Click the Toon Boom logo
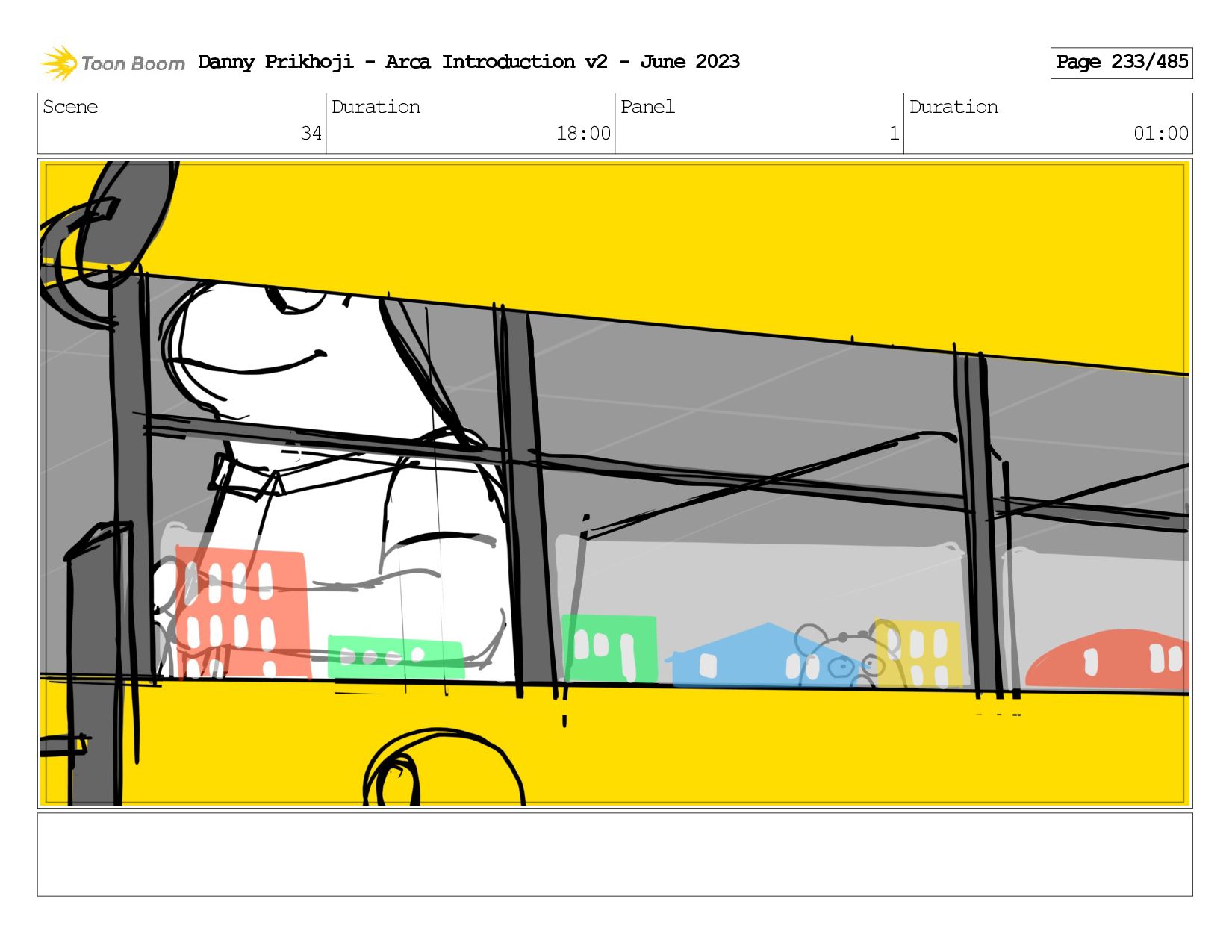This screenshot has height=952, width=1232. (x=112, y=63)
